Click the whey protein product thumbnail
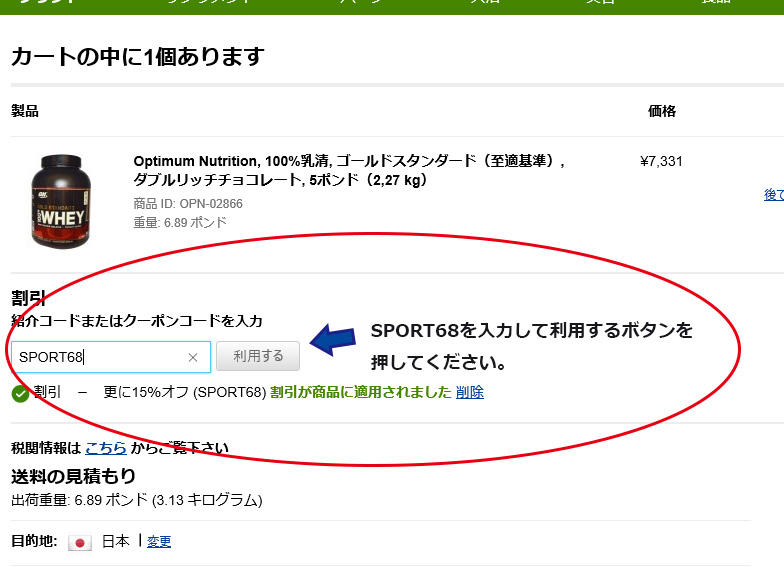784x567 pixels. [x=61, y=200]
